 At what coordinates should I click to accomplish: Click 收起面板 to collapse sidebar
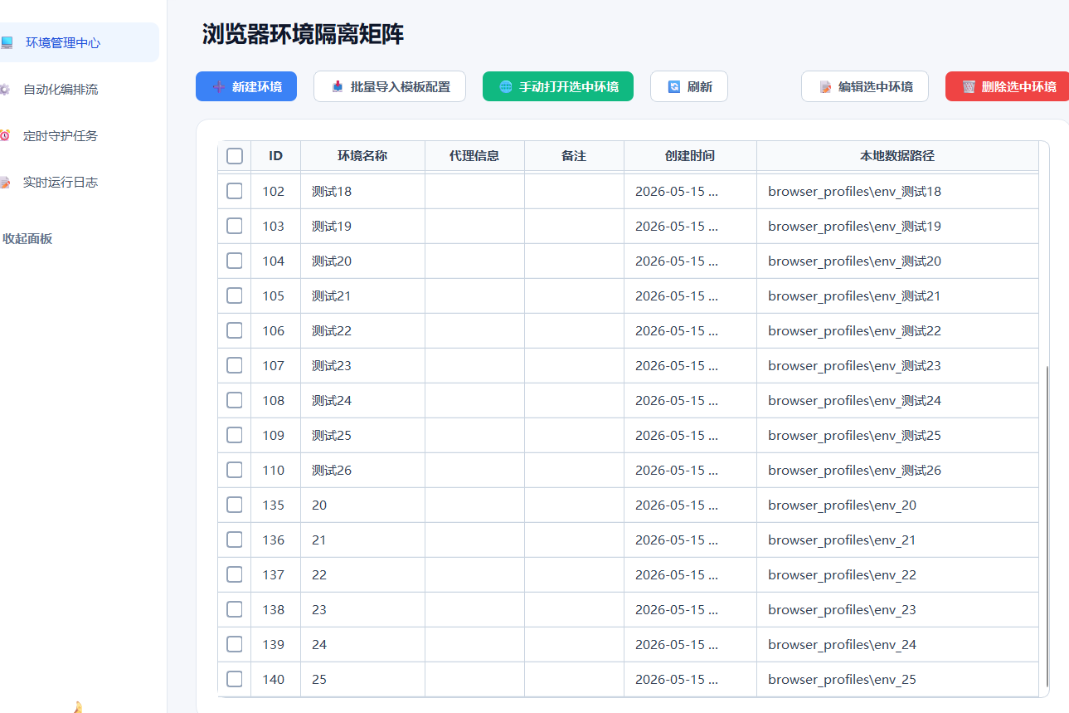27,239
